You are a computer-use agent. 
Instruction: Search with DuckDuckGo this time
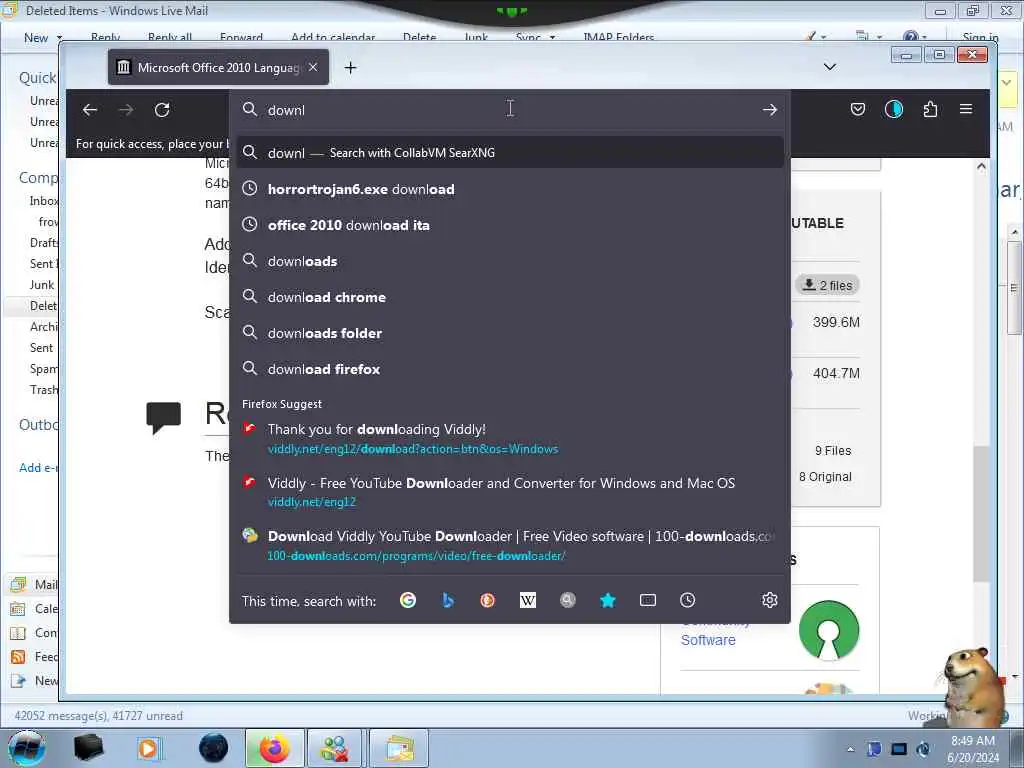point(488,600)
